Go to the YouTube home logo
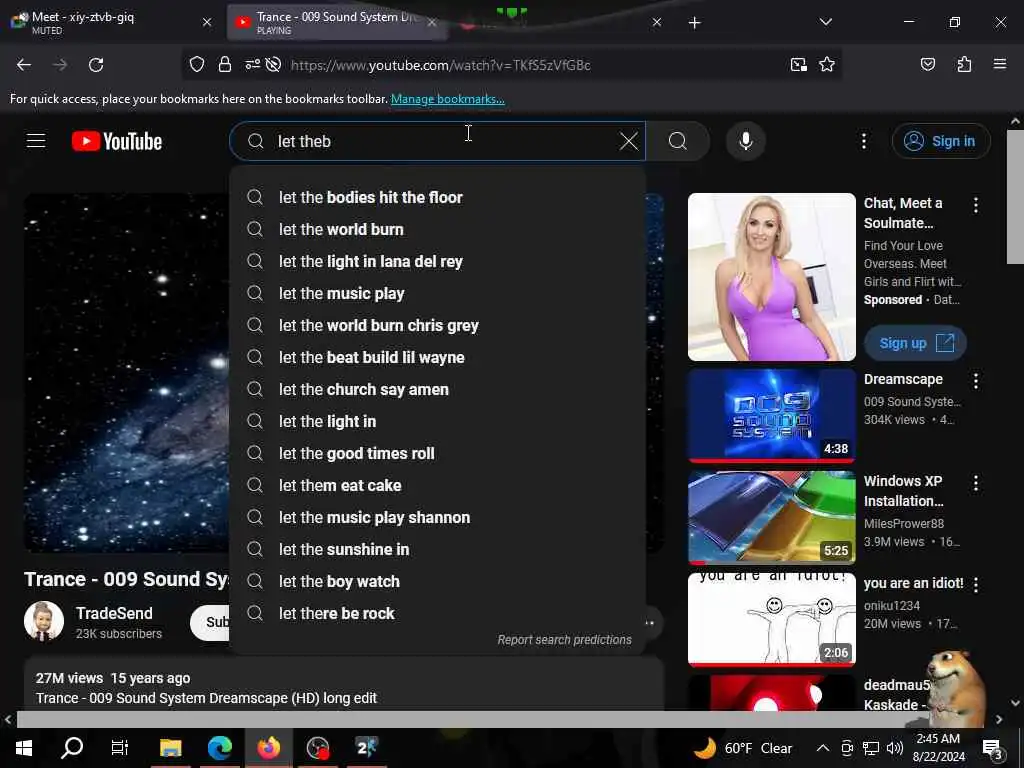Image resolution: width=1024 pixels, height=768 pixels. tap(117, 141)
